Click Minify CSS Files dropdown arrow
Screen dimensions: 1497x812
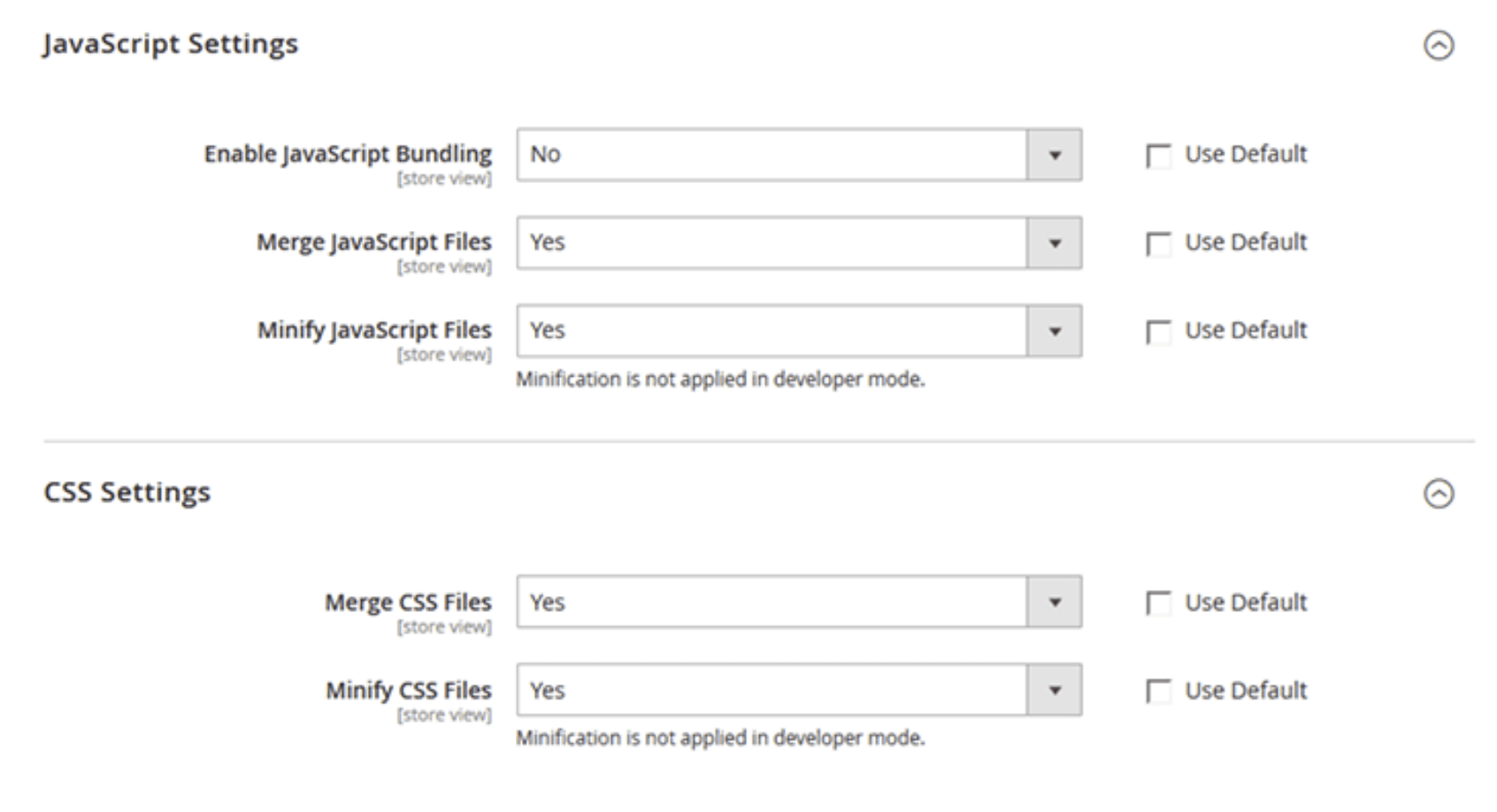click(x=1055, y=690)
